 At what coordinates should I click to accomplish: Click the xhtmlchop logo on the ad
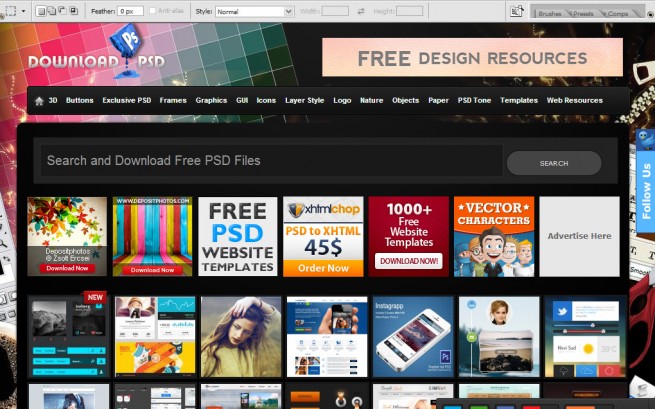(x=323, y=209)
